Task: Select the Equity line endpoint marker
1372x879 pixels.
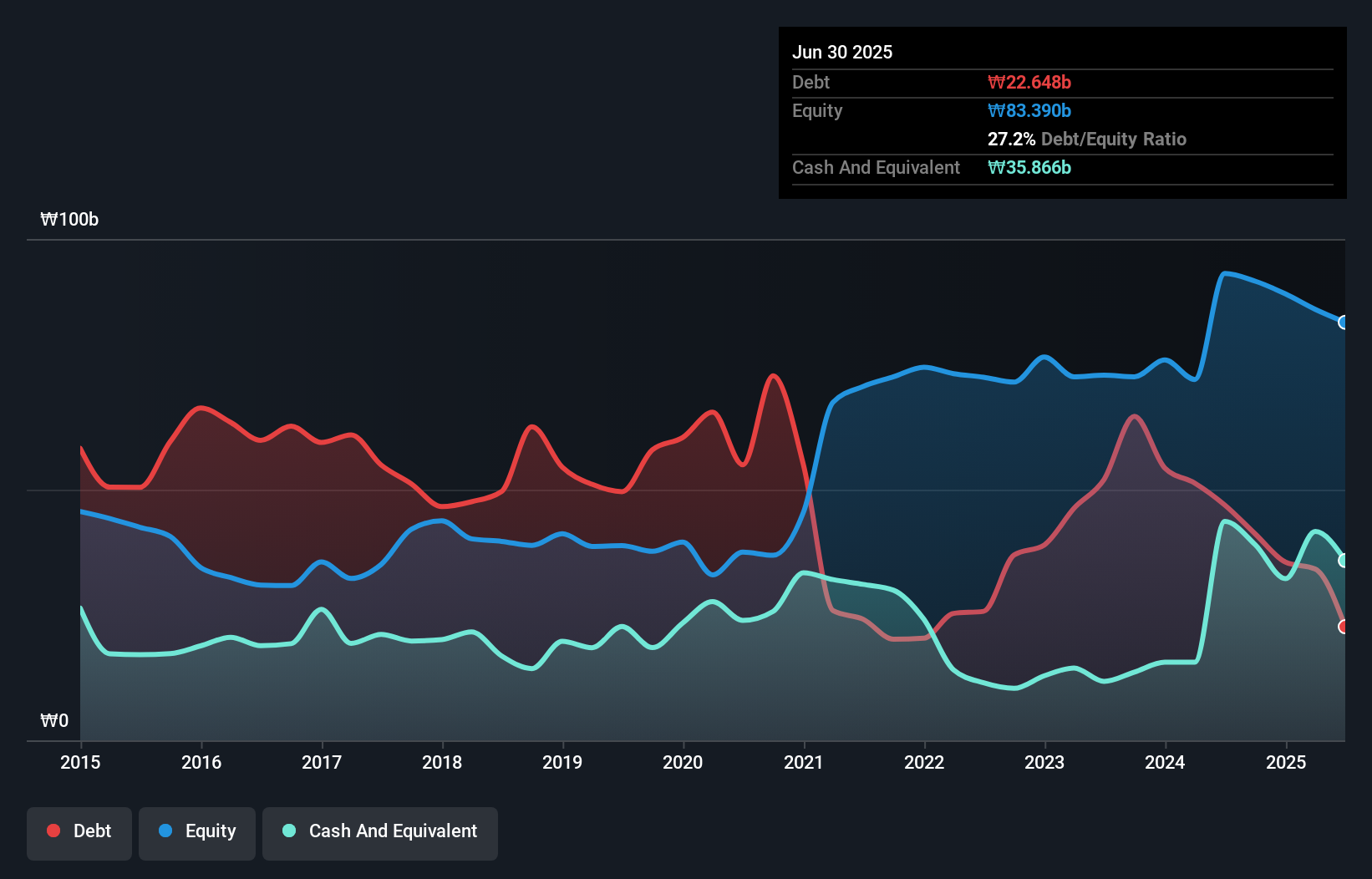Action: click(x=1343, y=323)
